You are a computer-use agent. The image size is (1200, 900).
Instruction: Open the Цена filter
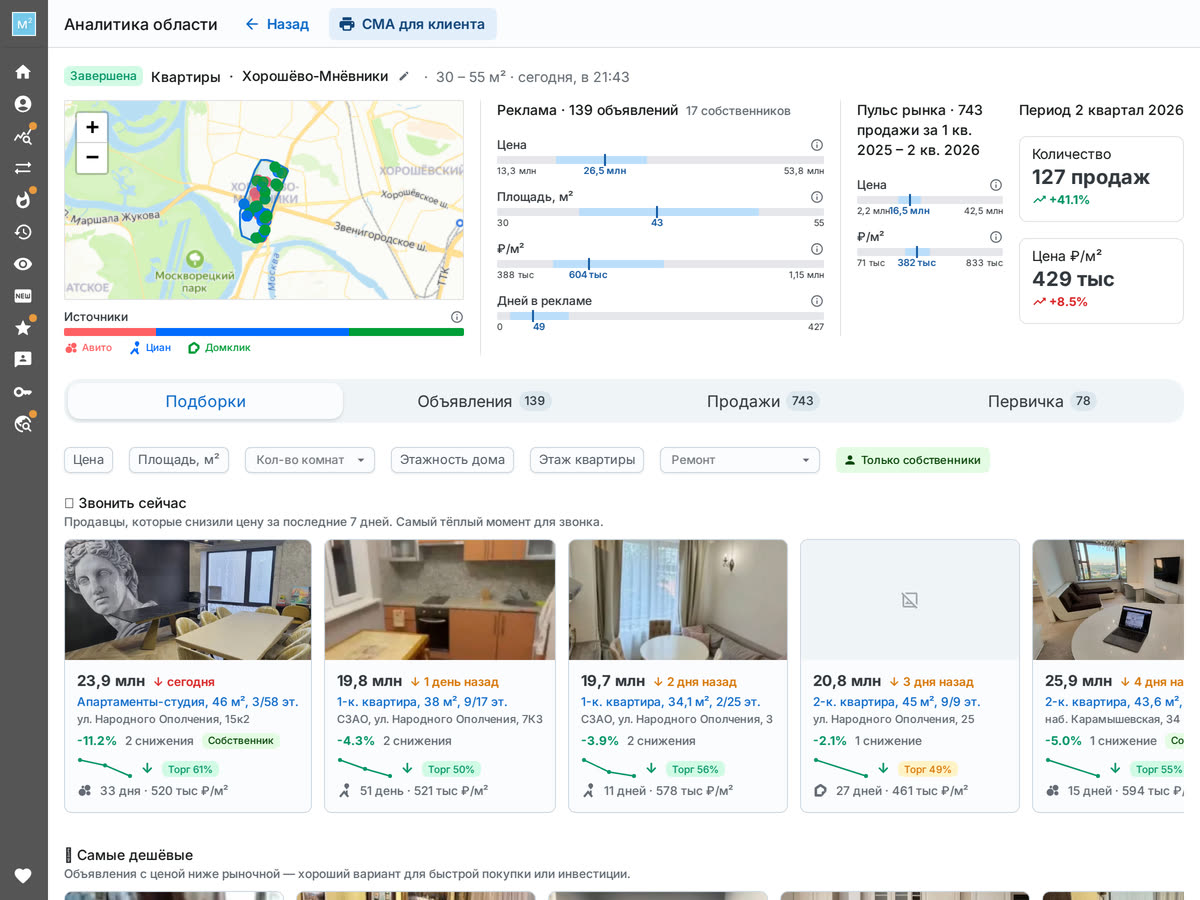[x=88, y=460]
